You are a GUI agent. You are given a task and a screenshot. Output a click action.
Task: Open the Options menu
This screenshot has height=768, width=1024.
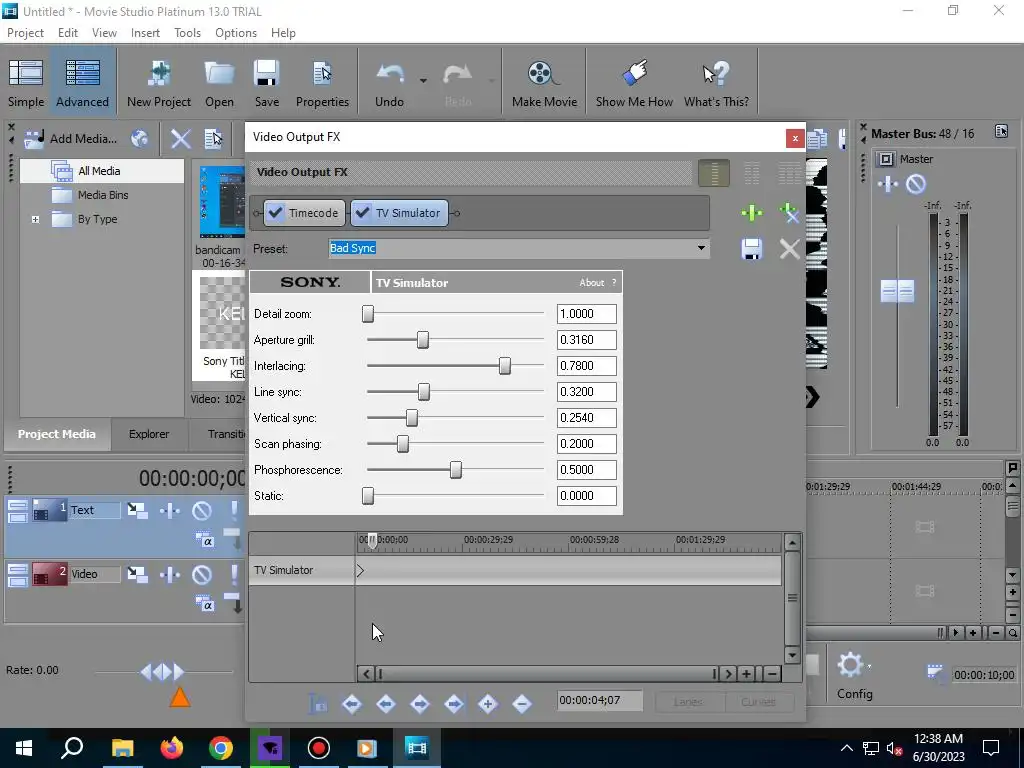point(236,33)
